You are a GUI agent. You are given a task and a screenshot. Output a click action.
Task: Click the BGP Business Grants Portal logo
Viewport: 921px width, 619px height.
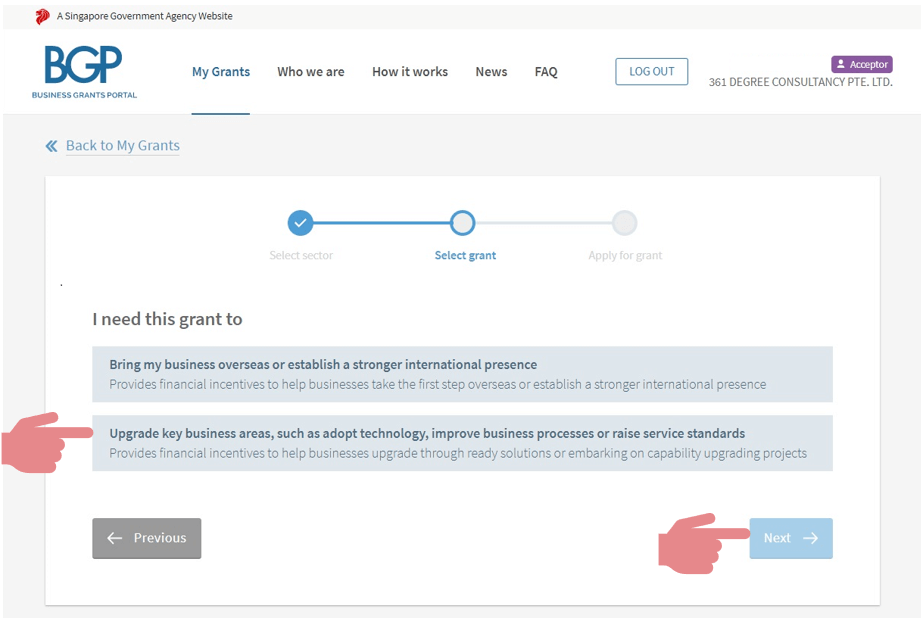(x=84, y=72)
